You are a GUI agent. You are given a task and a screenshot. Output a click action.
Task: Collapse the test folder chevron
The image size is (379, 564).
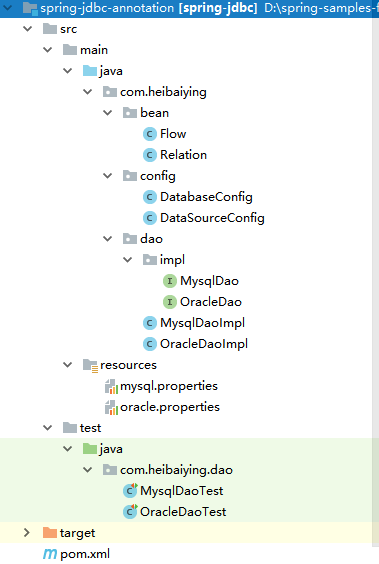tap(47, 428)
